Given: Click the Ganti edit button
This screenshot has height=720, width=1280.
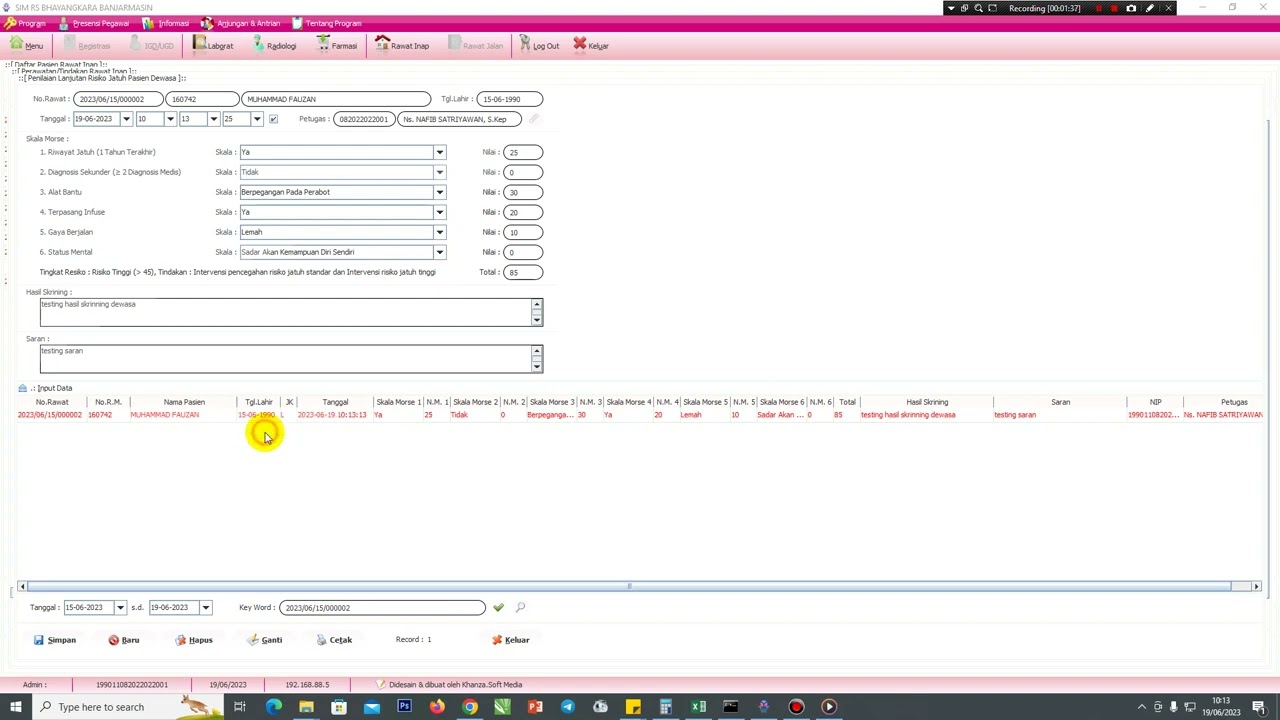Looking at the screenshot, I should tap(265, 640).
